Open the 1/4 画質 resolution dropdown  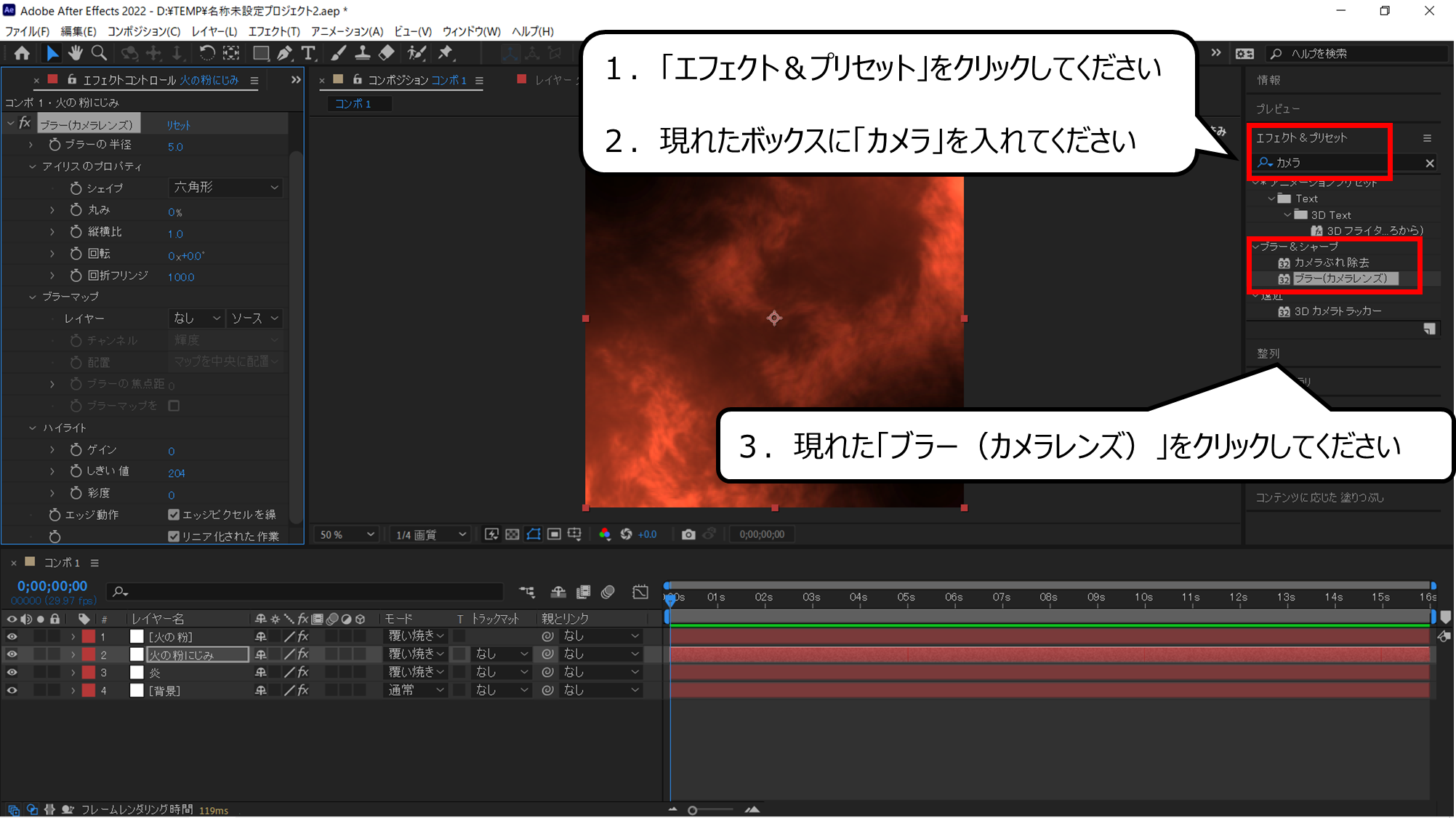tap(431, 534)
